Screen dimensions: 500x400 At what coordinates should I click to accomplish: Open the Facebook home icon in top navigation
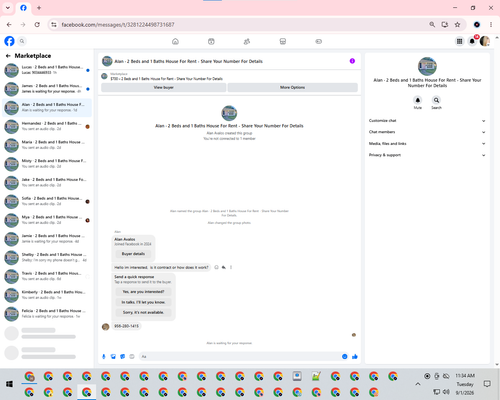pyautogui.click(x=175, y=41)
